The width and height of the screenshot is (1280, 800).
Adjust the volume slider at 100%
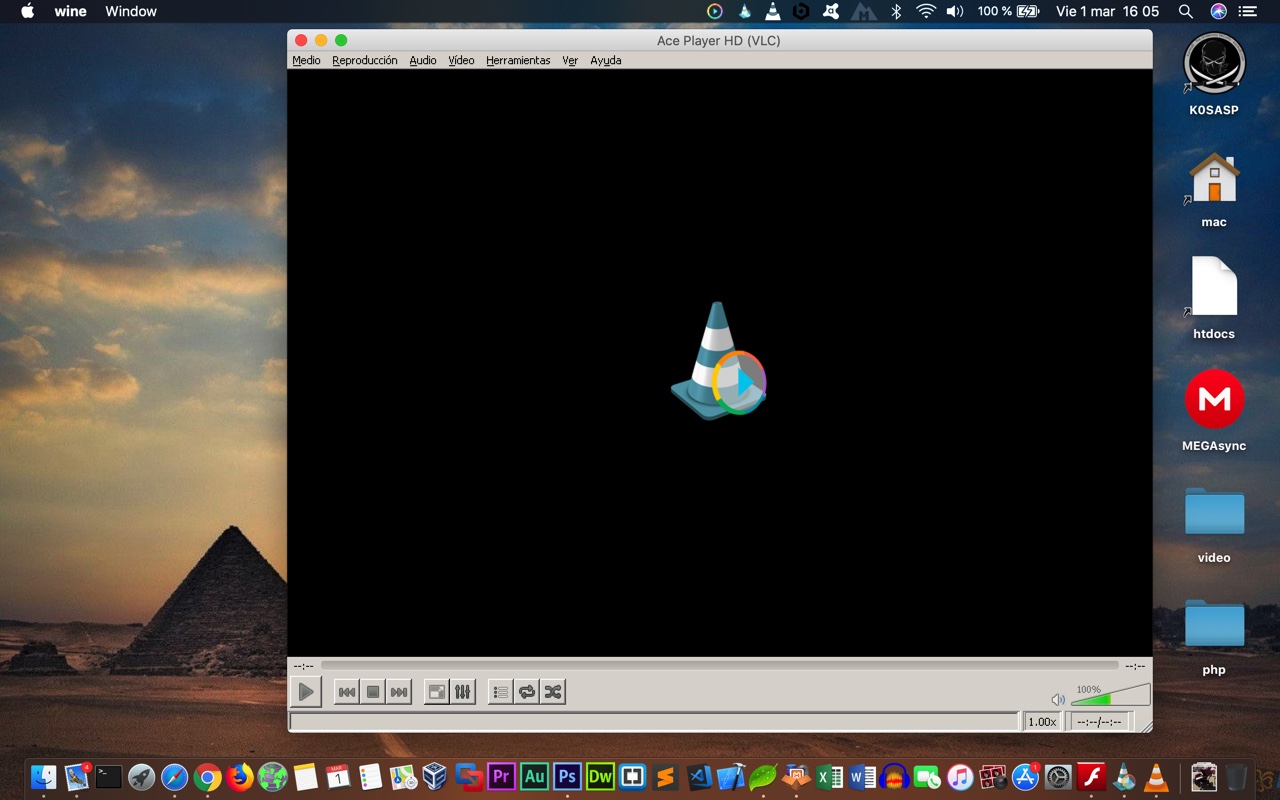[1110, 697]
